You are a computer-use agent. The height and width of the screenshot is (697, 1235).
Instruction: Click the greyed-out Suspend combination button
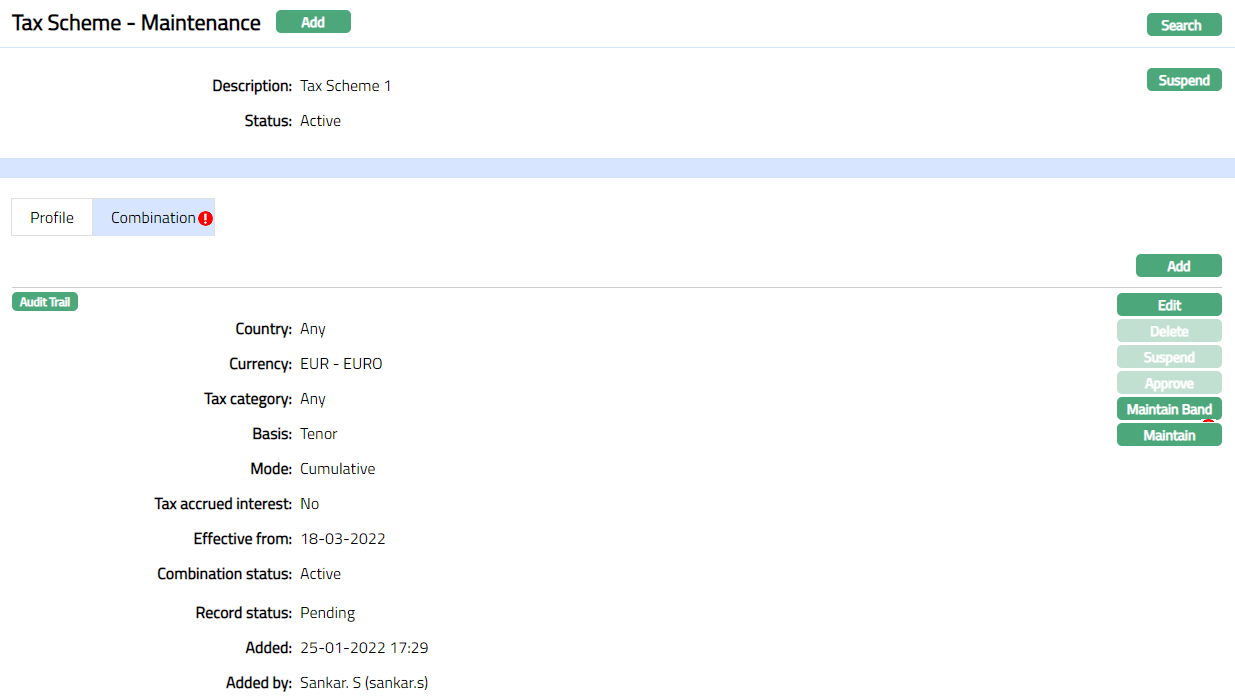point(1169,357)
